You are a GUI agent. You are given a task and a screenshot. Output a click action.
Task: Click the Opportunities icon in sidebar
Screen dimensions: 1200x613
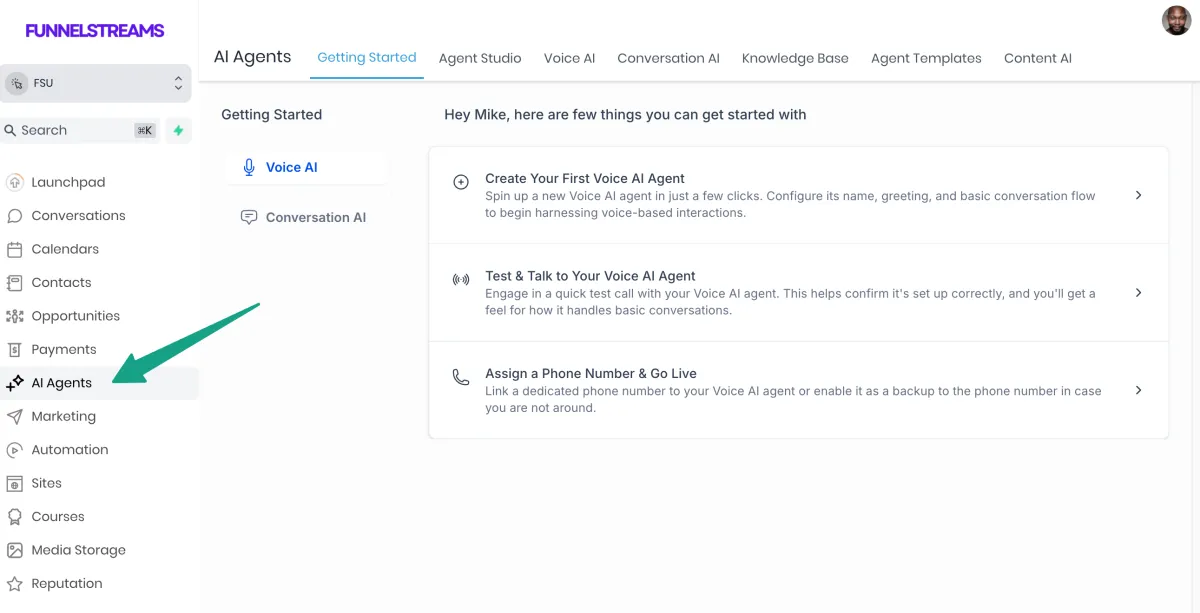tap(14, 316)
